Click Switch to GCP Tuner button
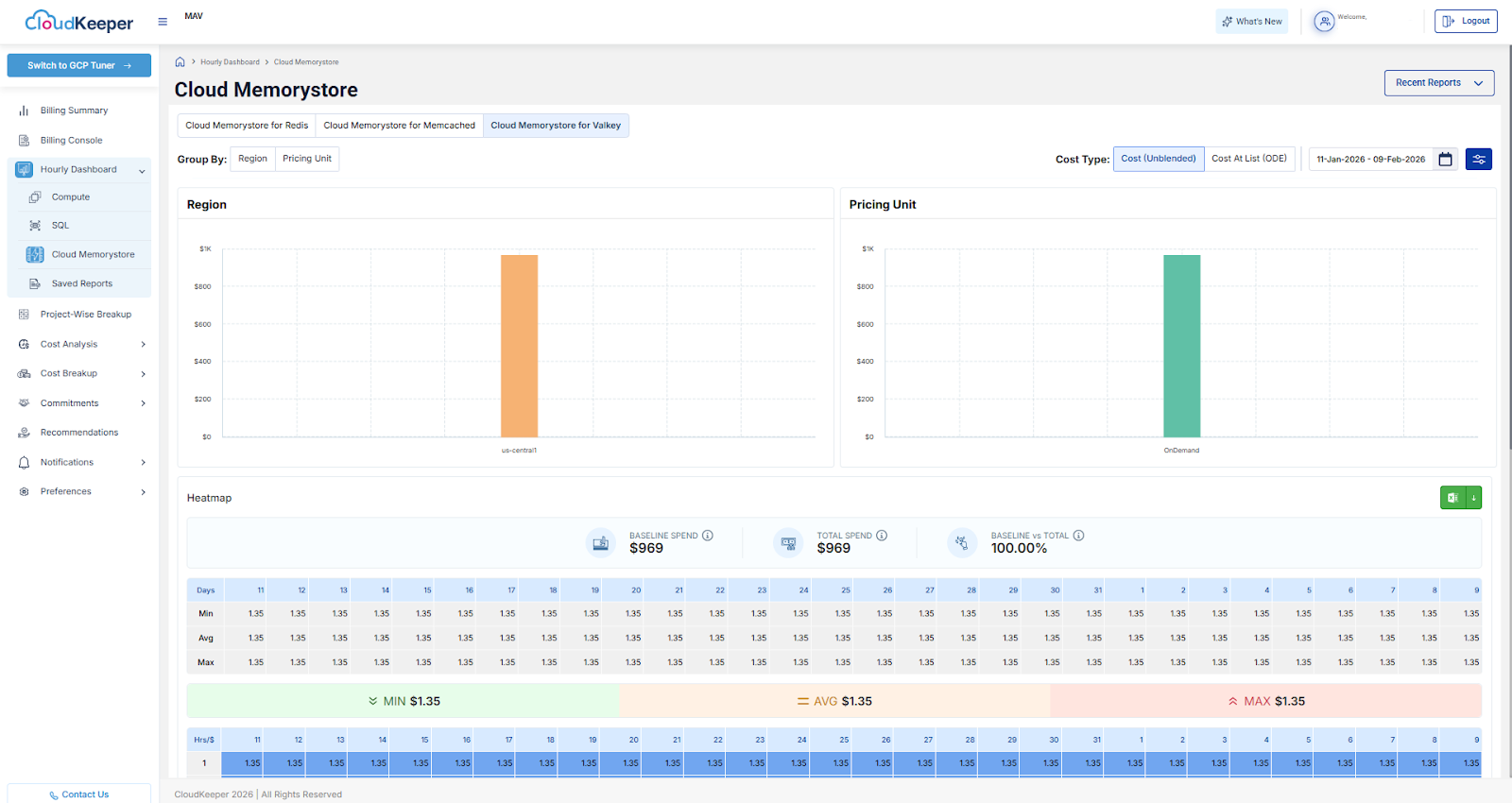Screen dimensions: 1512x803 click(79, 65)
